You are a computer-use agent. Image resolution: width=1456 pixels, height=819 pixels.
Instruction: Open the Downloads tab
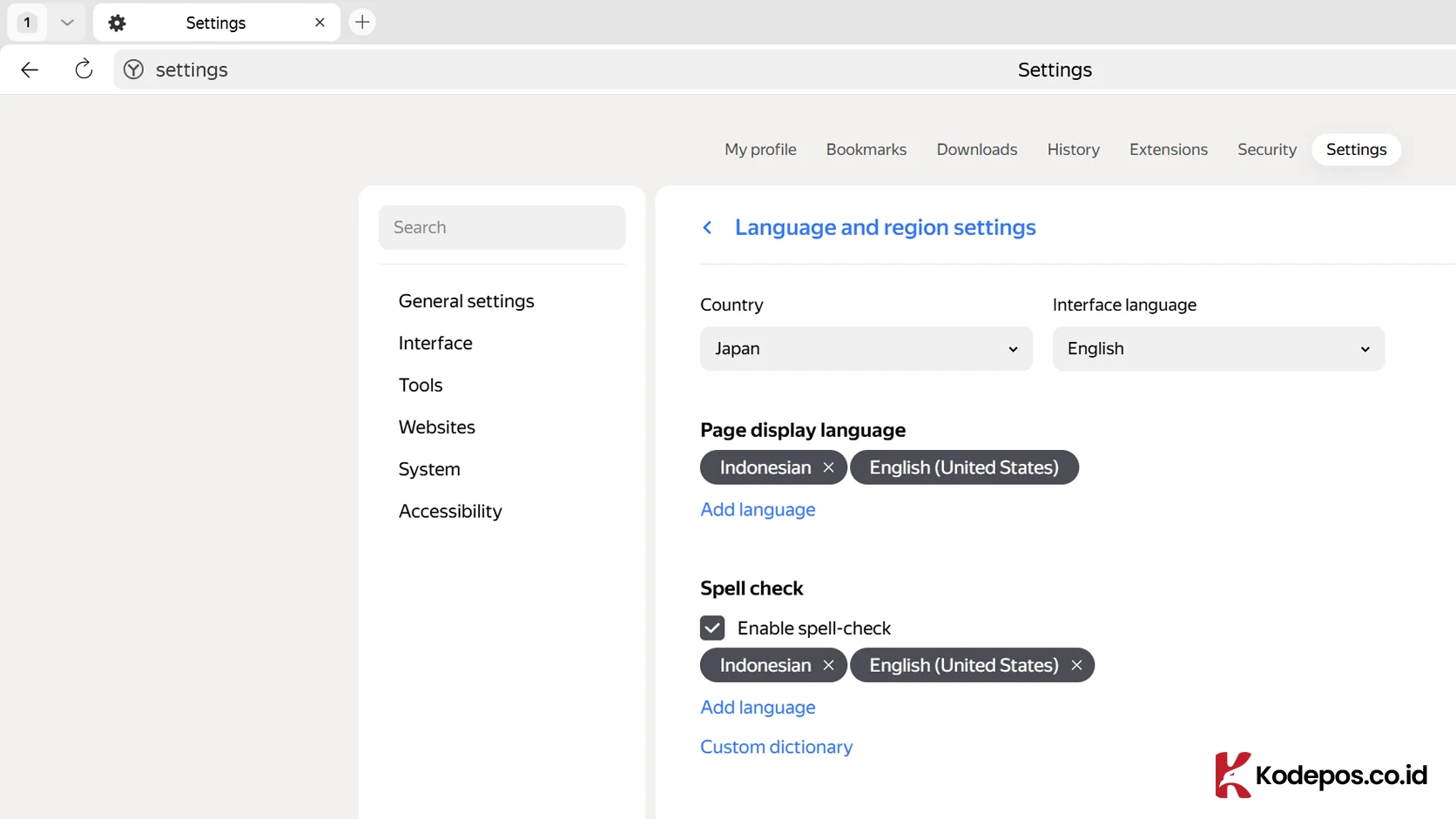[977, 149]
